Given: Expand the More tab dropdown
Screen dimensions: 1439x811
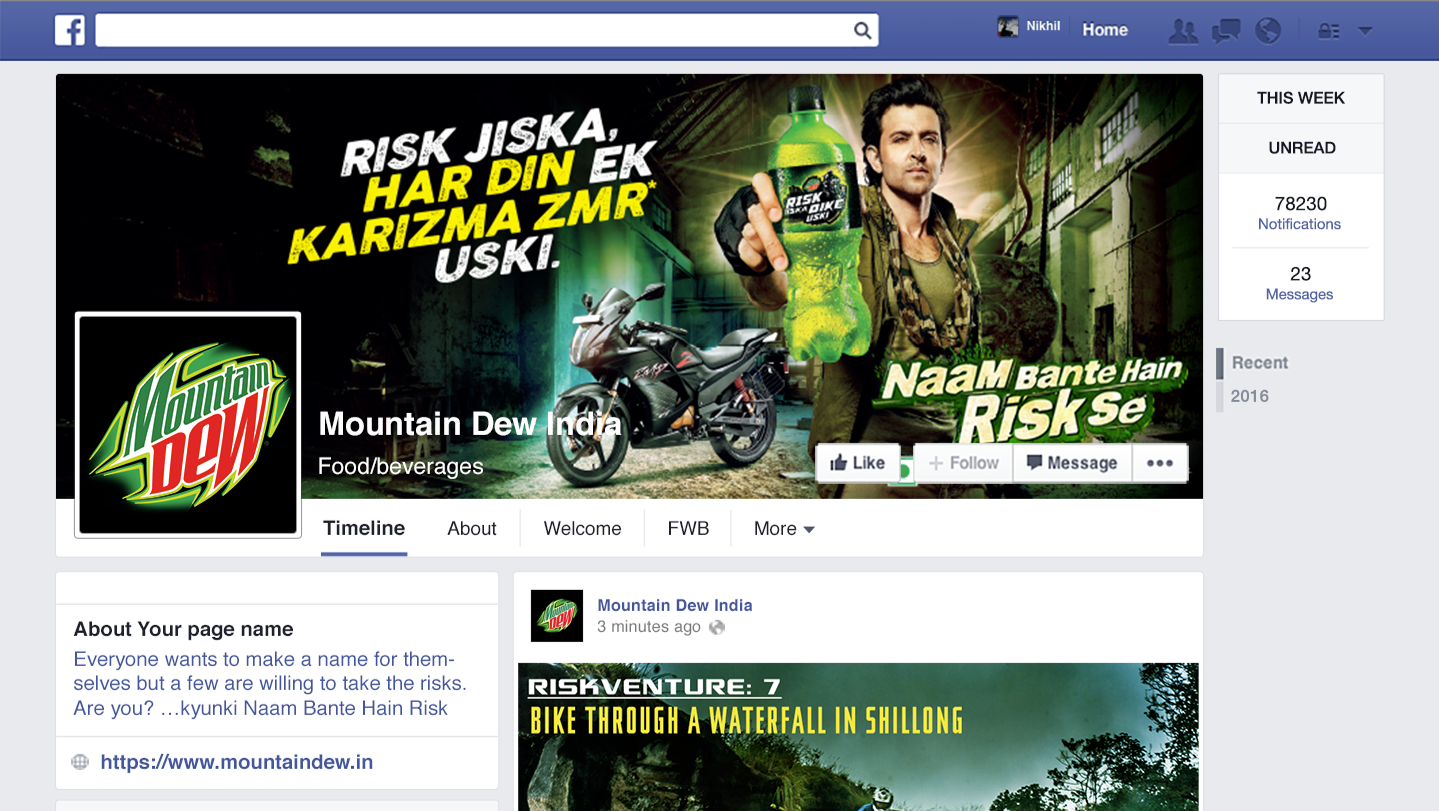Looking at the screenshot, I should coord(784,529).
